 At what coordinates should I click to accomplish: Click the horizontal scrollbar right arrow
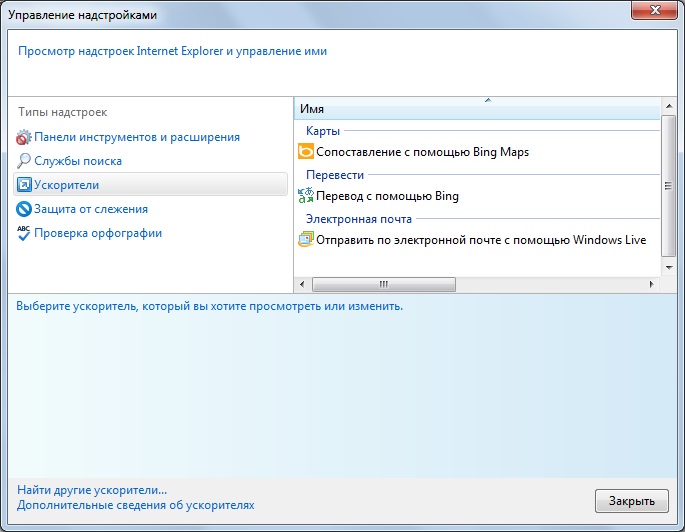coord(651,284)
